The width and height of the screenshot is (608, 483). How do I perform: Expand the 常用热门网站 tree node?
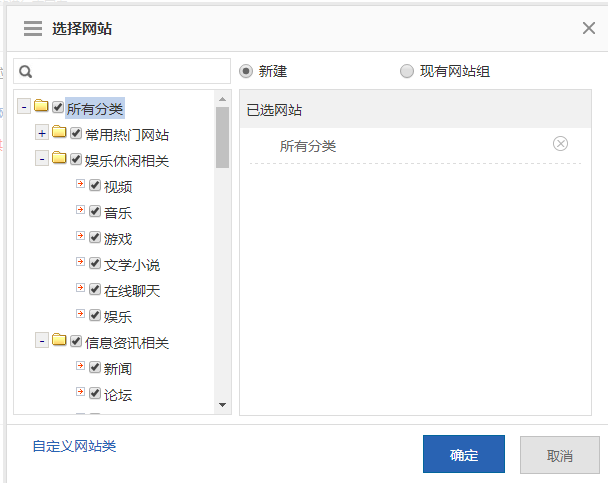pyautogui.click(x=42, y=133)
